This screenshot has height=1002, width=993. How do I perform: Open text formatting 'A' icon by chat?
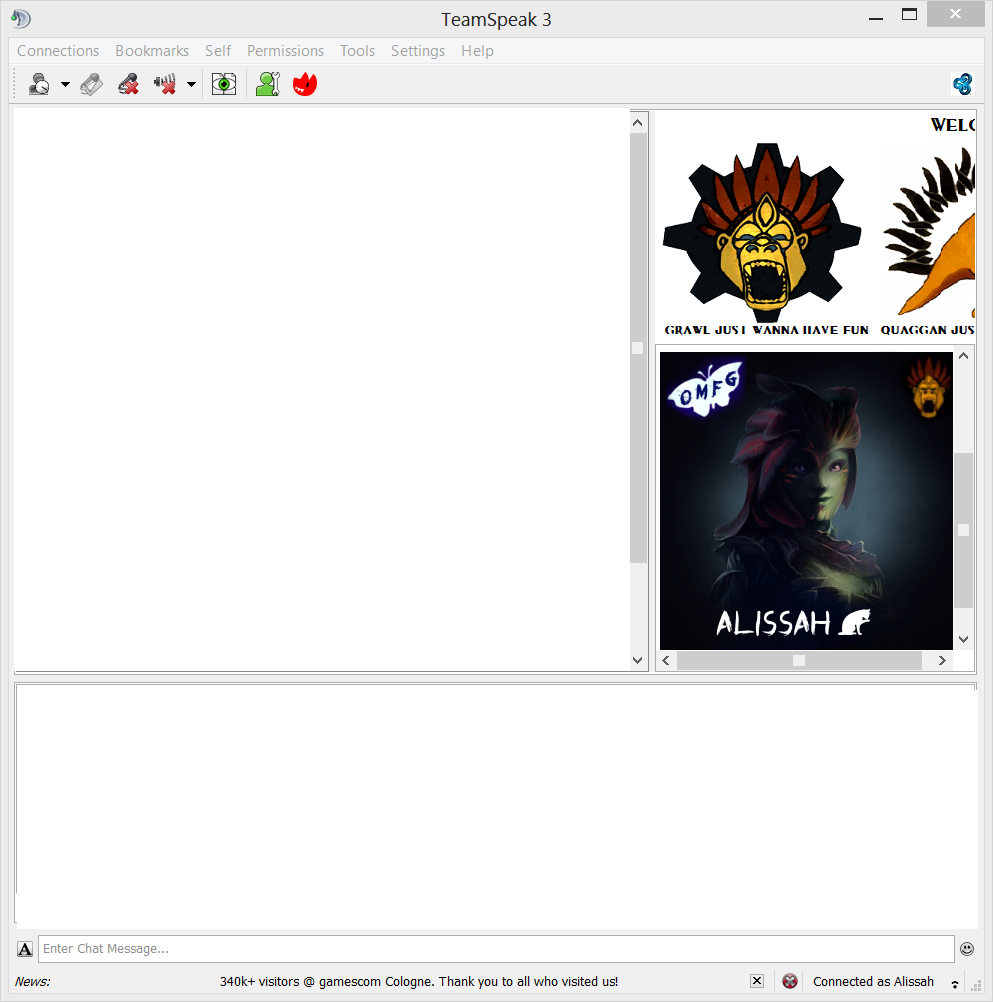pos(25,949)
